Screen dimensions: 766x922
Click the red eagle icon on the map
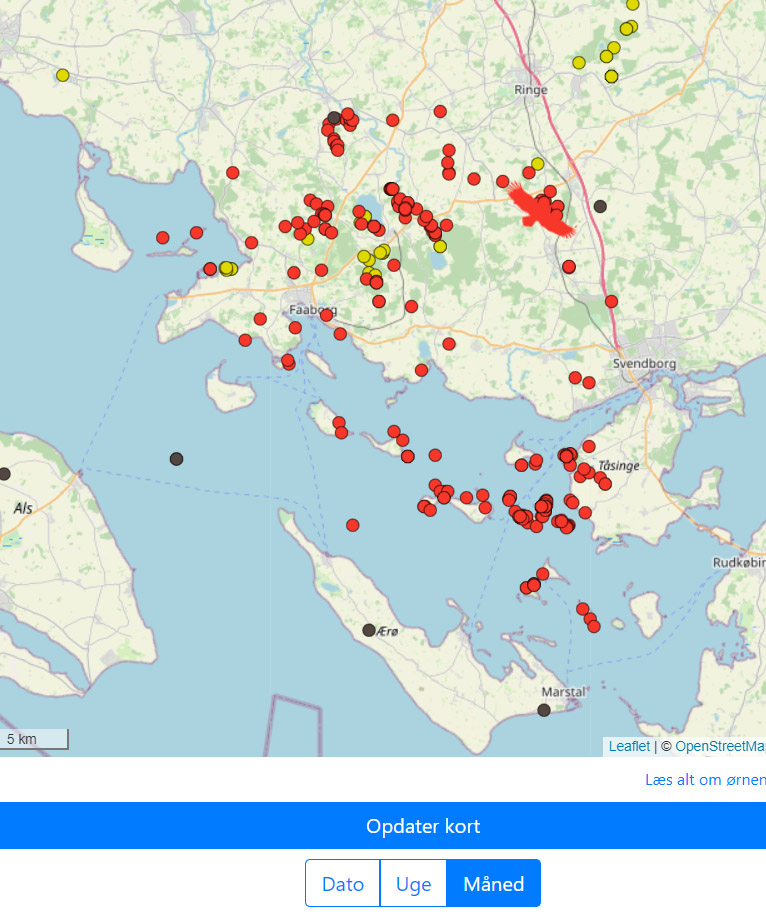(539, 211)
